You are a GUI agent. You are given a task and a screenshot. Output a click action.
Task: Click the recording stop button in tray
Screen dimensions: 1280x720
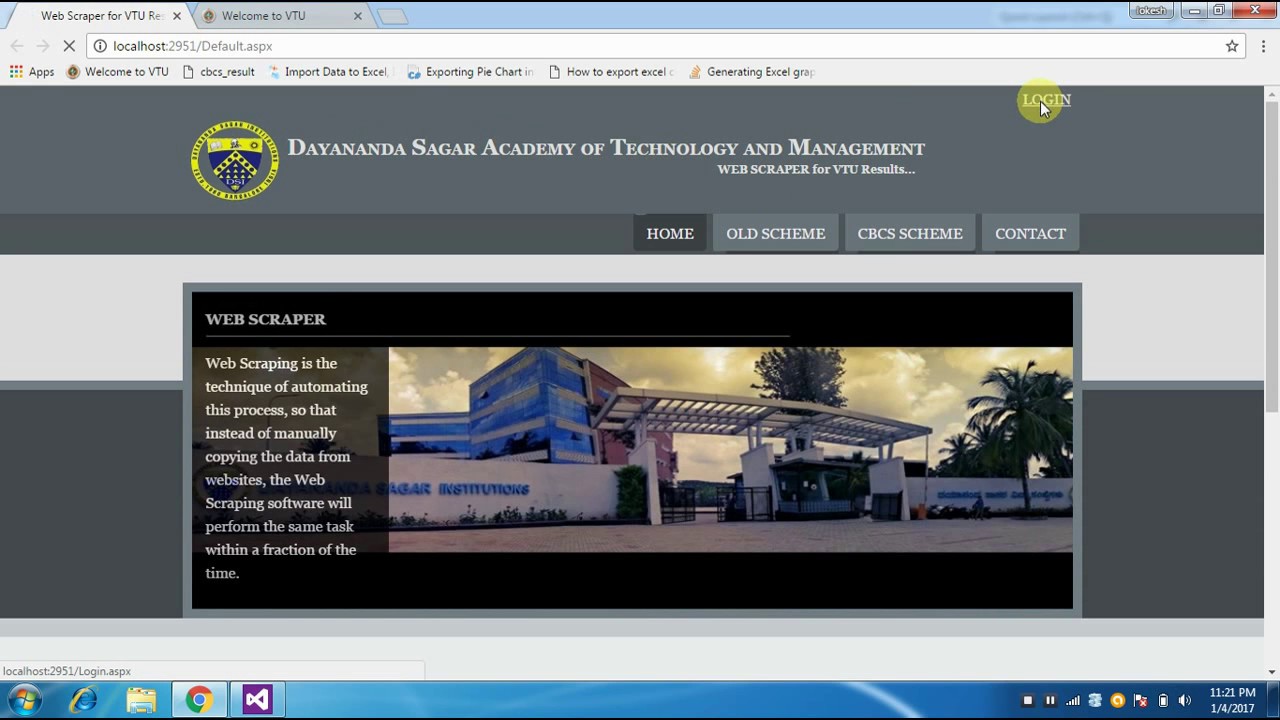click(x=1027, y=701)
